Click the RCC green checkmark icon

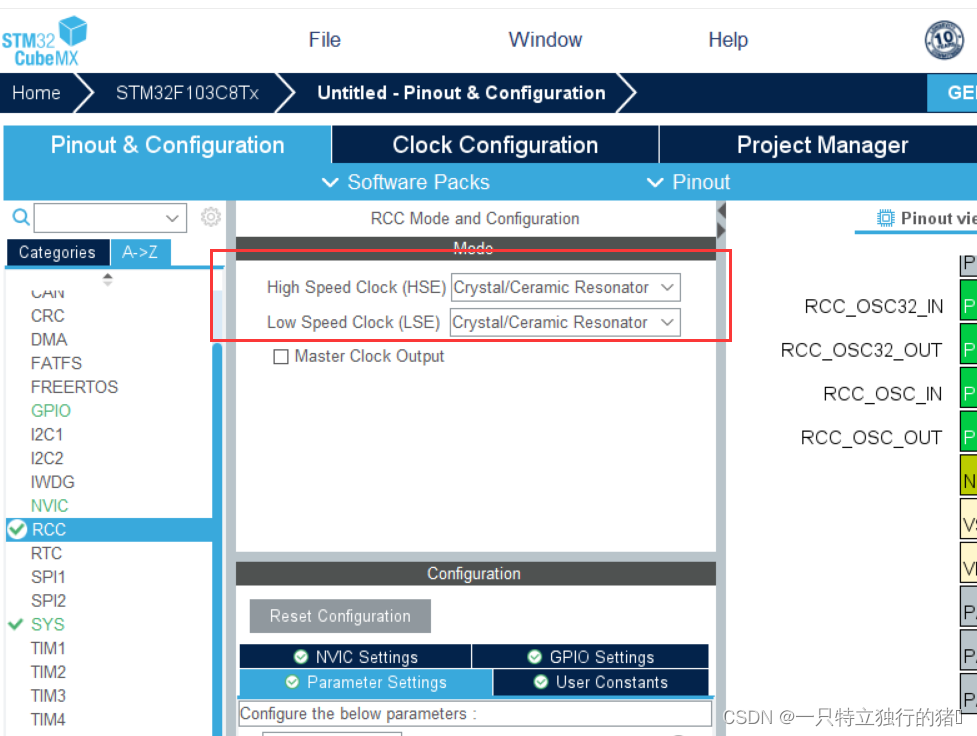coord(17,530)
